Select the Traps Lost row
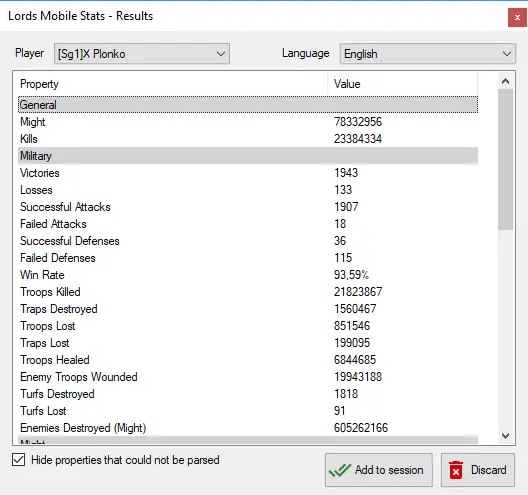Image resolution: width=528 pixels, height=495 pixels. (x=248, y=343)
